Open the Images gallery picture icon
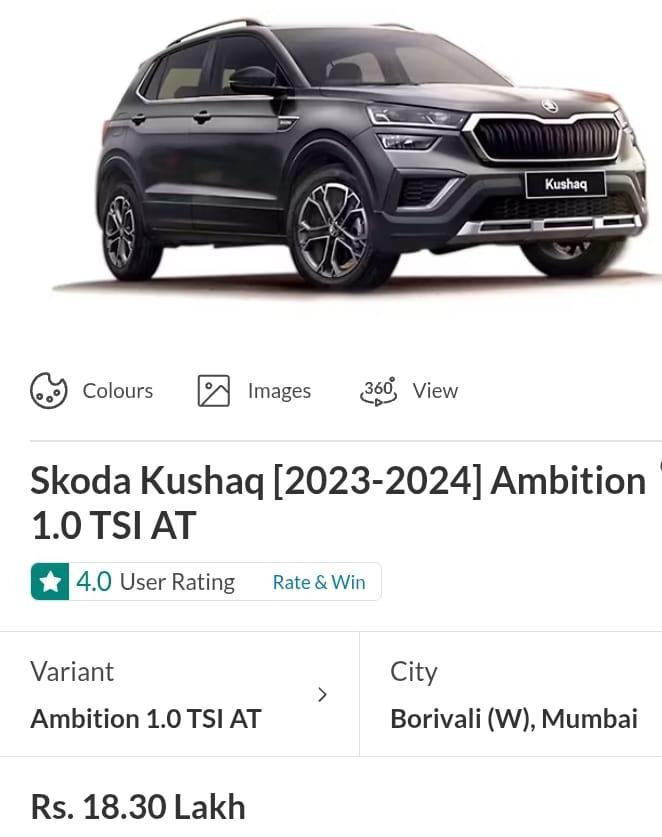This screenshot has width=662, height=837. tap(214, 390)
